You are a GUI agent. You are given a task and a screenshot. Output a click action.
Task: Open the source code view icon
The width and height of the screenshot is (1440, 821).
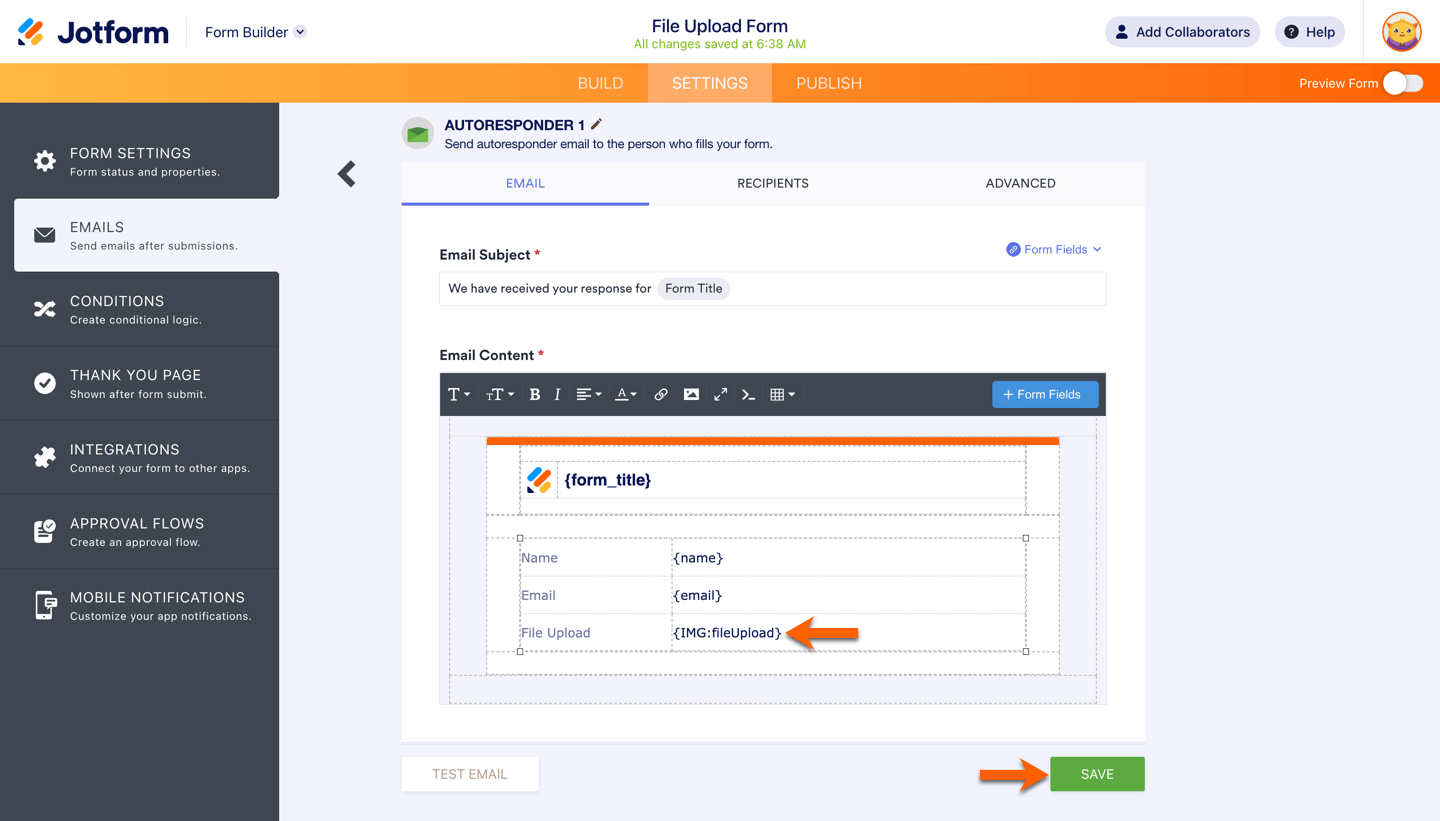(x=748, y=394)
